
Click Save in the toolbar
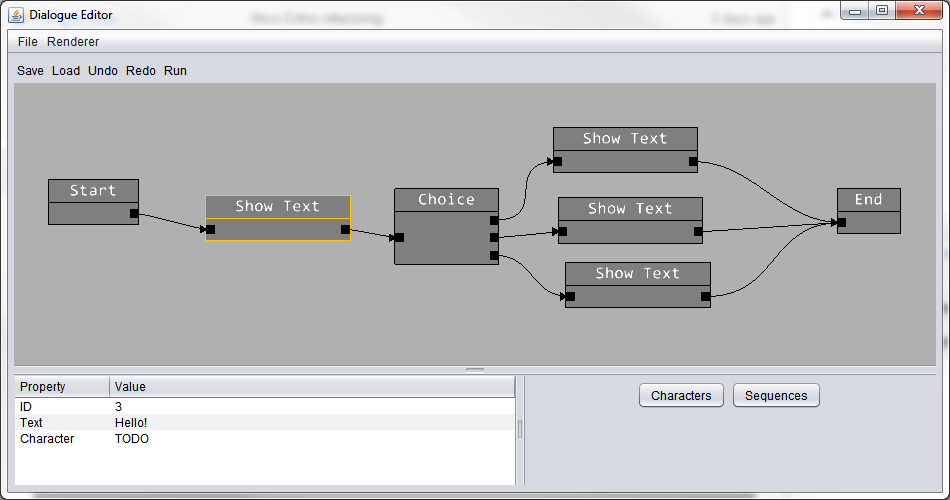(30, 71)
